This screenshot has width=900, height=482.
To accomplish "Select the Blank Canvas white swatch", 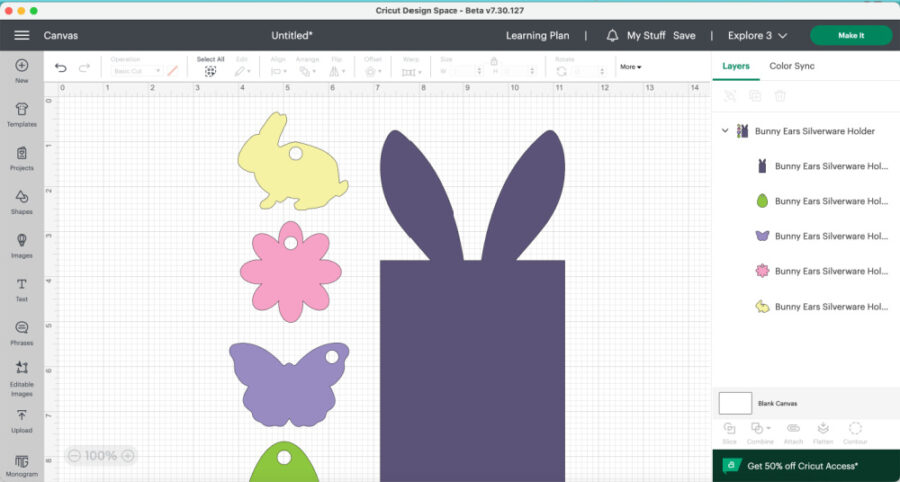I will [x=735, y=403].
